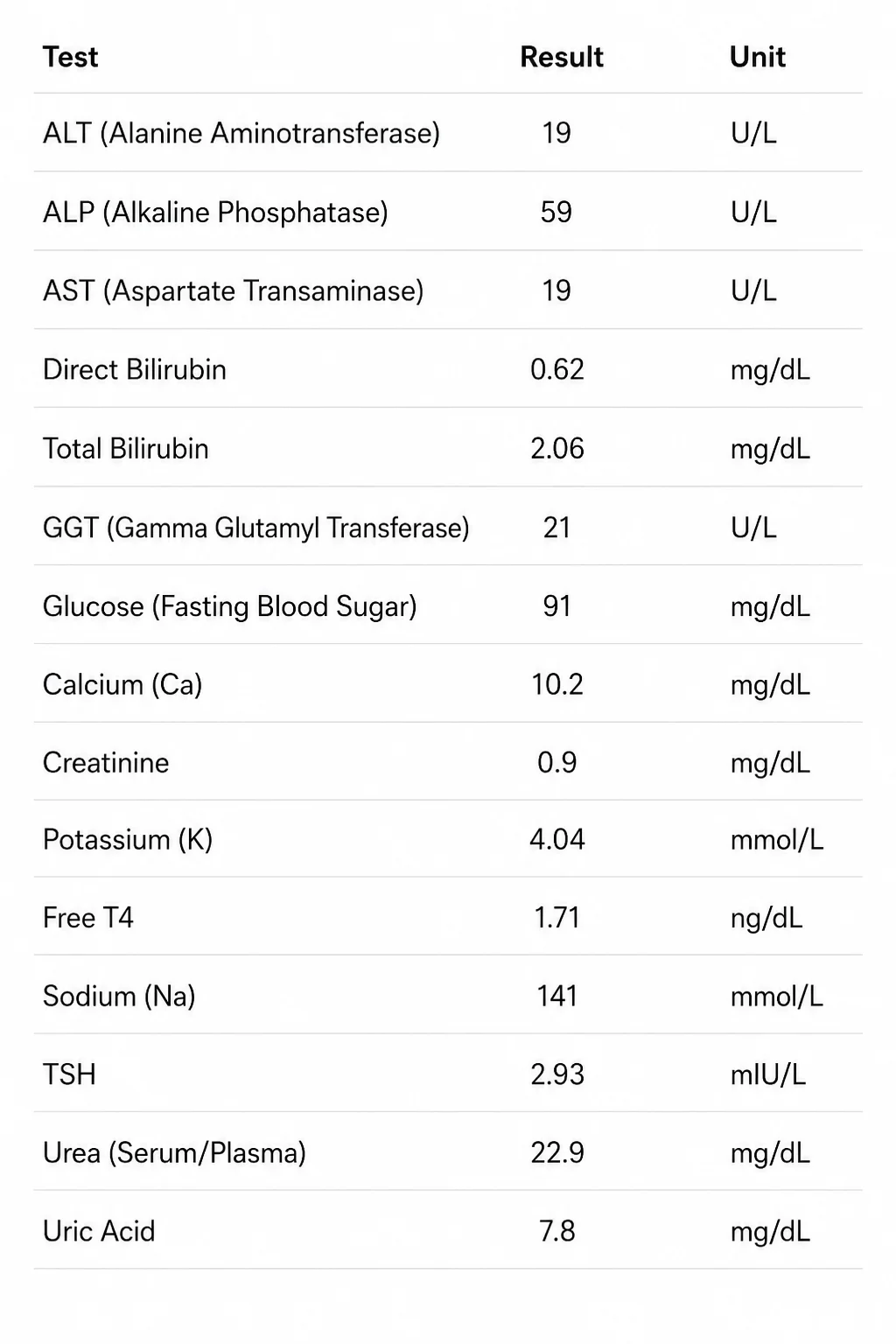Select the AST (Aspartate Transaminase) test name
The image size is (896, 1344).
[234, 291]
